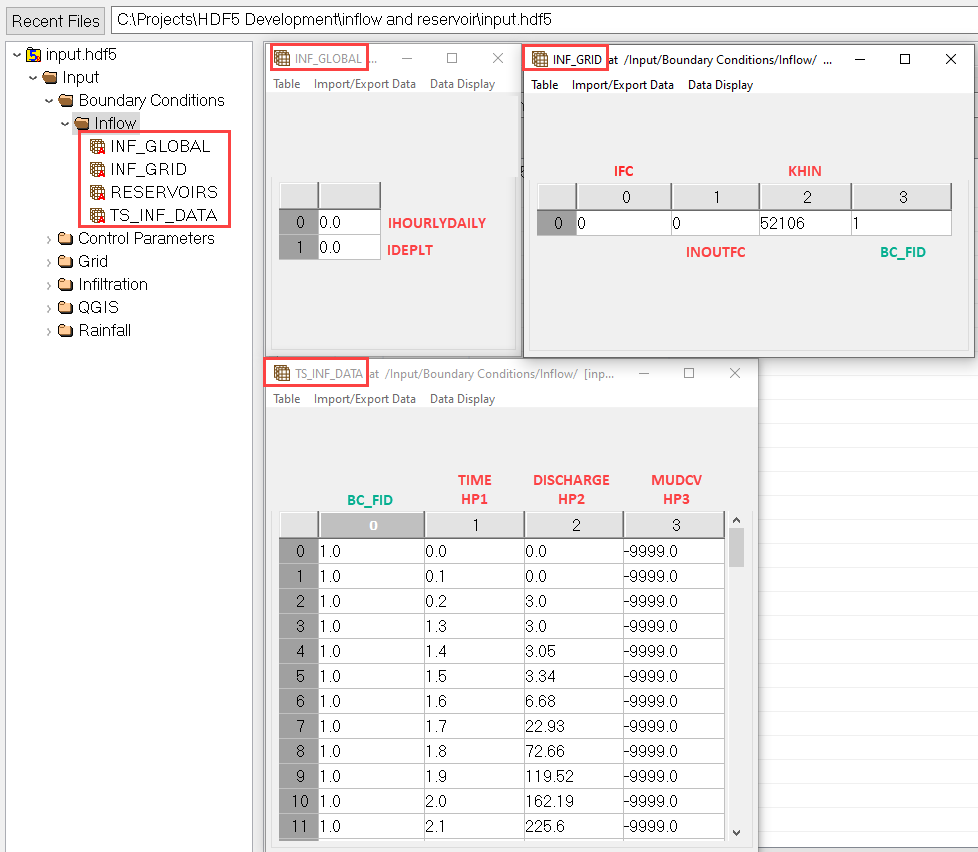978x852 pixels.
Task: Collapse the Inflow group
Action: 65,124
